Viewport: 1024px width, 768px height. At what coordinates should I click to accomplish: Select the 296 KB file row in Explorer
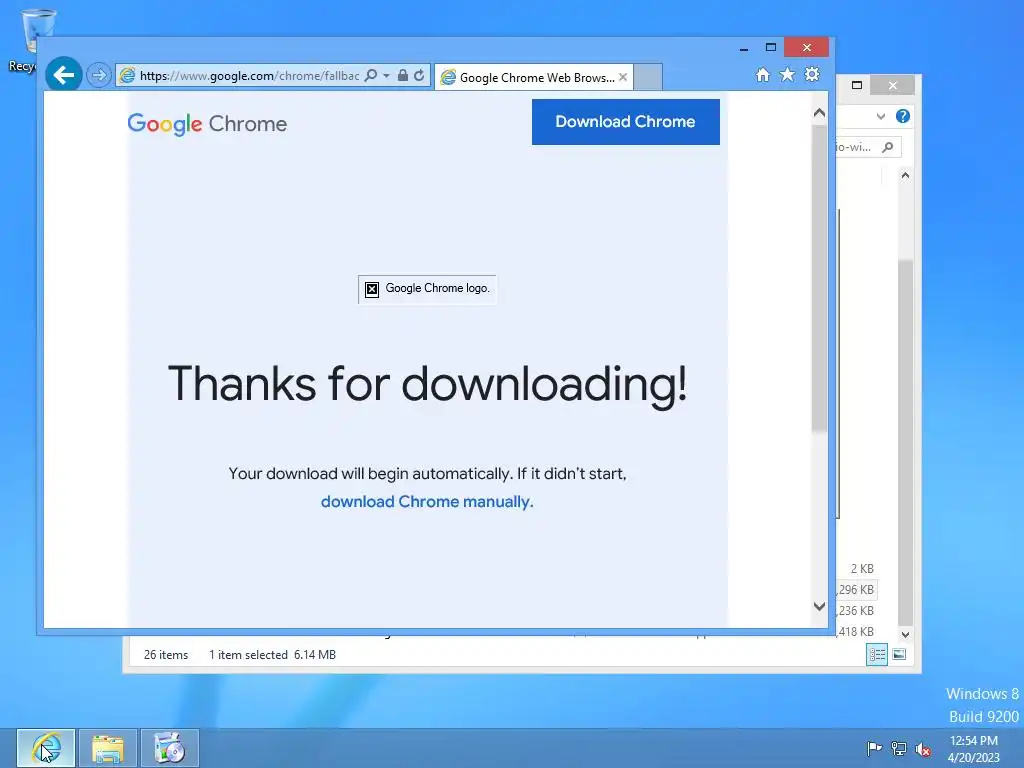click(856, 590)
